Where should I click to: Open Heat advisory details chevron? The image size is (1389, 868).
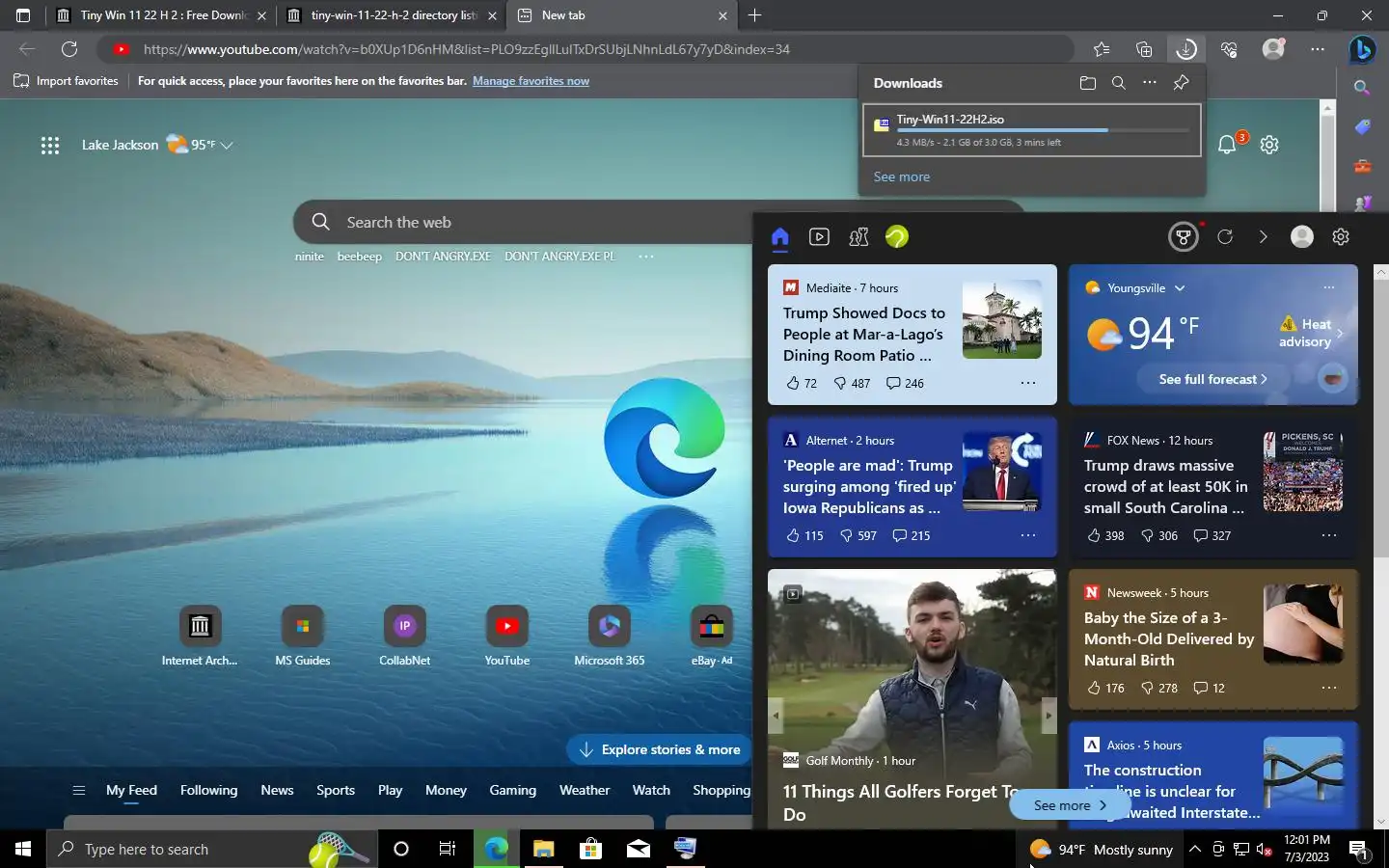[x=1340, y=334]
